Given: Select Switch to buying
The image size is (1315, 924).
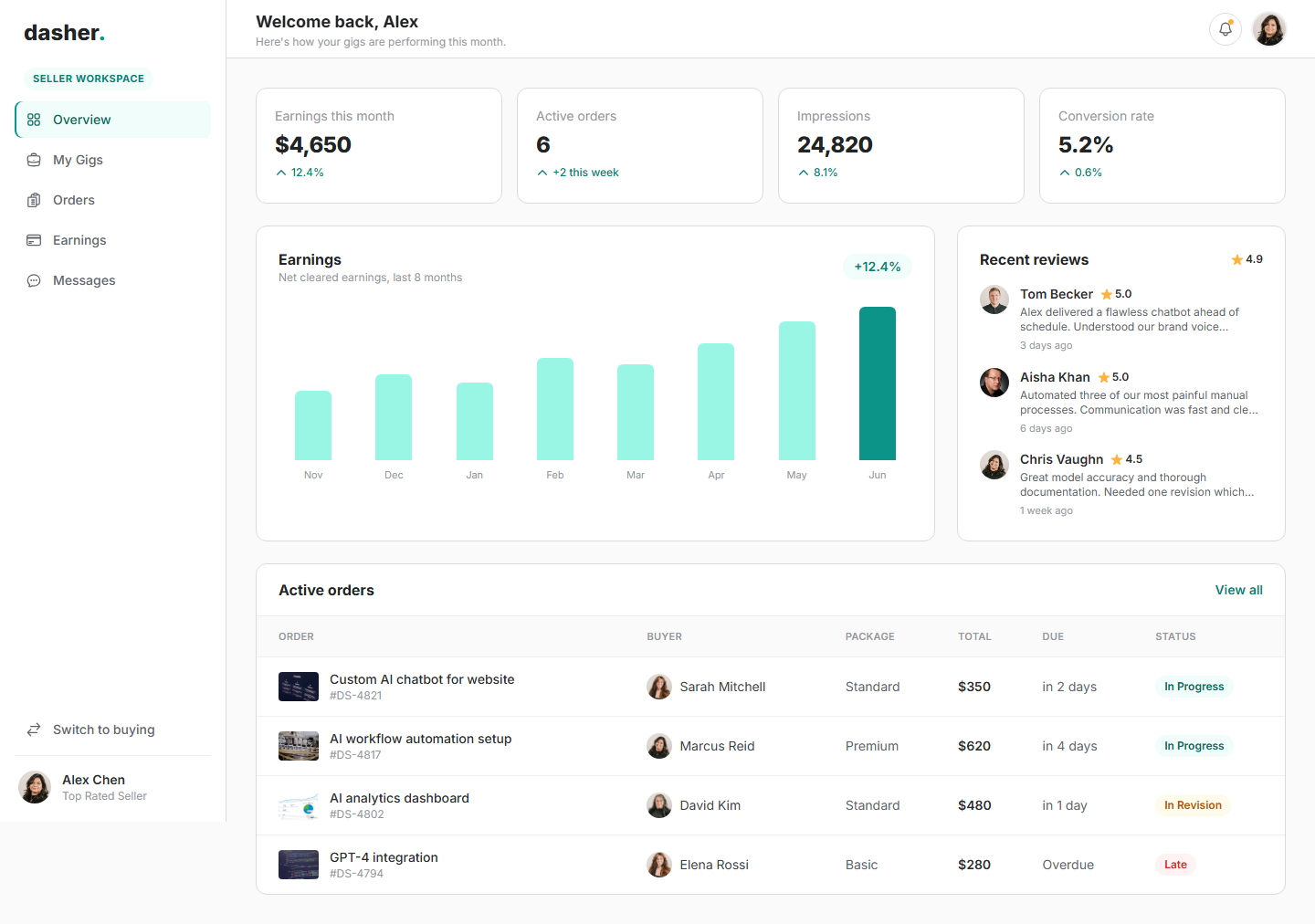Looking at the screenshot, I should coord(113,730).
